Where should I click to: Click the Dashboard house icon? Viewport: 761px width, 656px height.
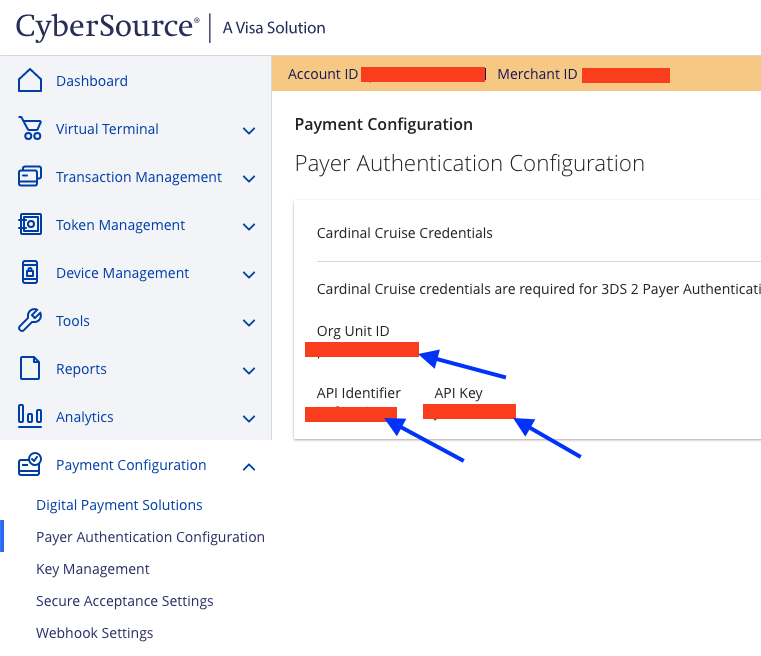[30, 80]
